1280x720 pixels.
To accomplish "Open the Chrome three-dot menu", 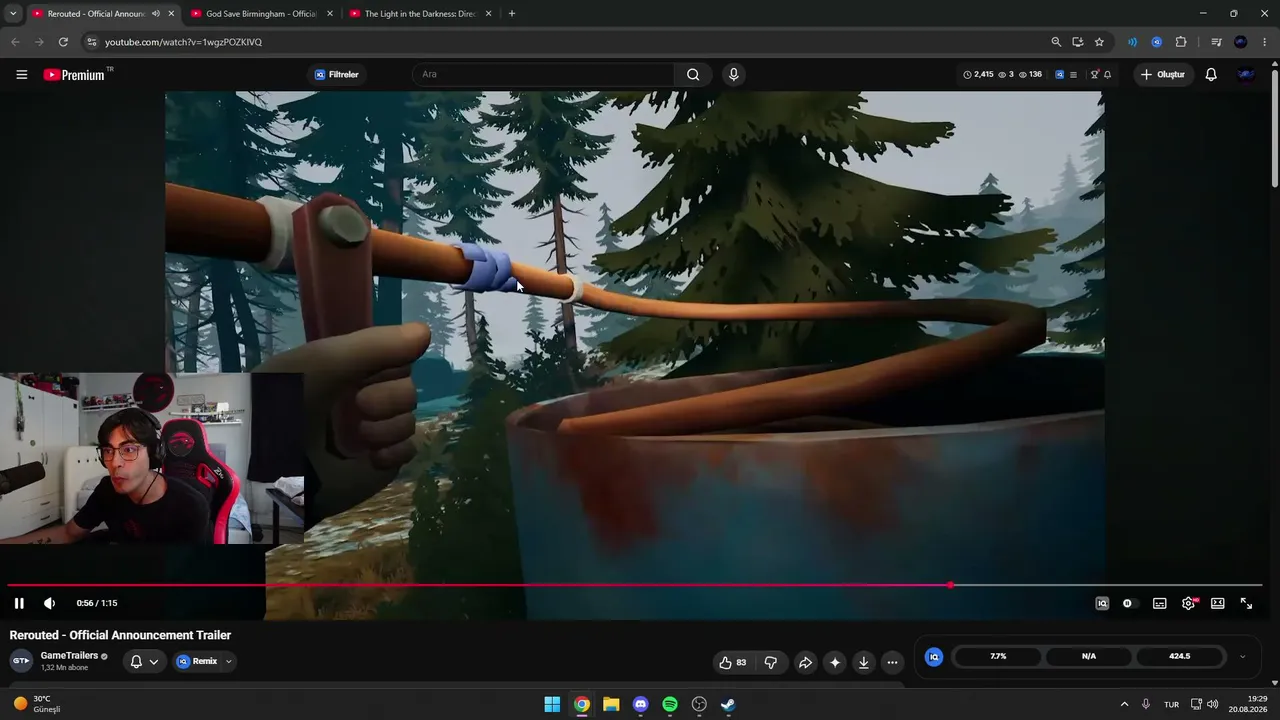I will coord(1265,42).
